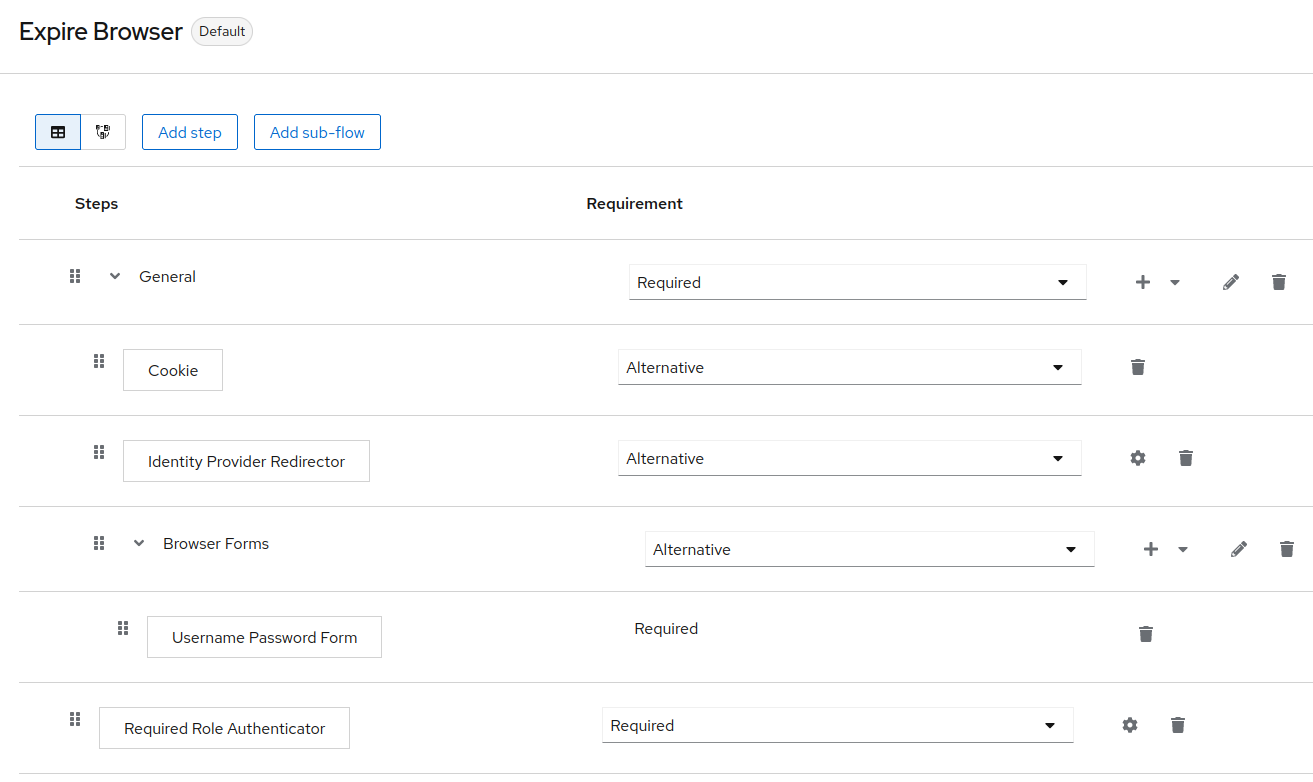Click drag handle beside Cookie step
The width and height of the screenshot is (1313, 782).
point(99,361)
